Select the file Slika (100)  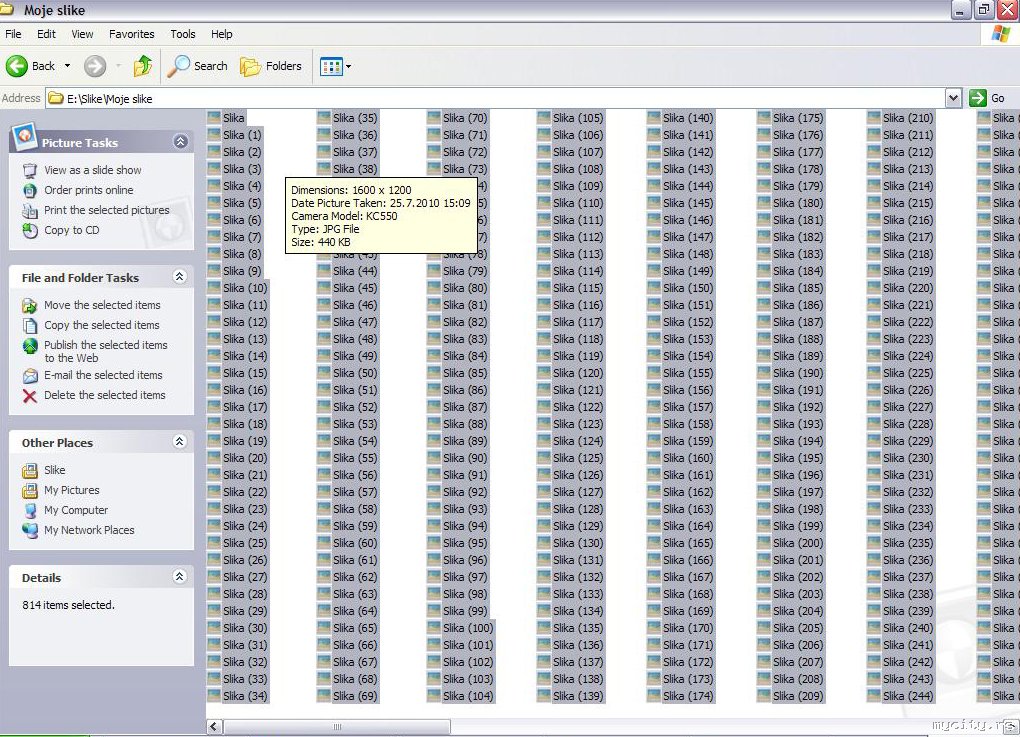point(467,628)
